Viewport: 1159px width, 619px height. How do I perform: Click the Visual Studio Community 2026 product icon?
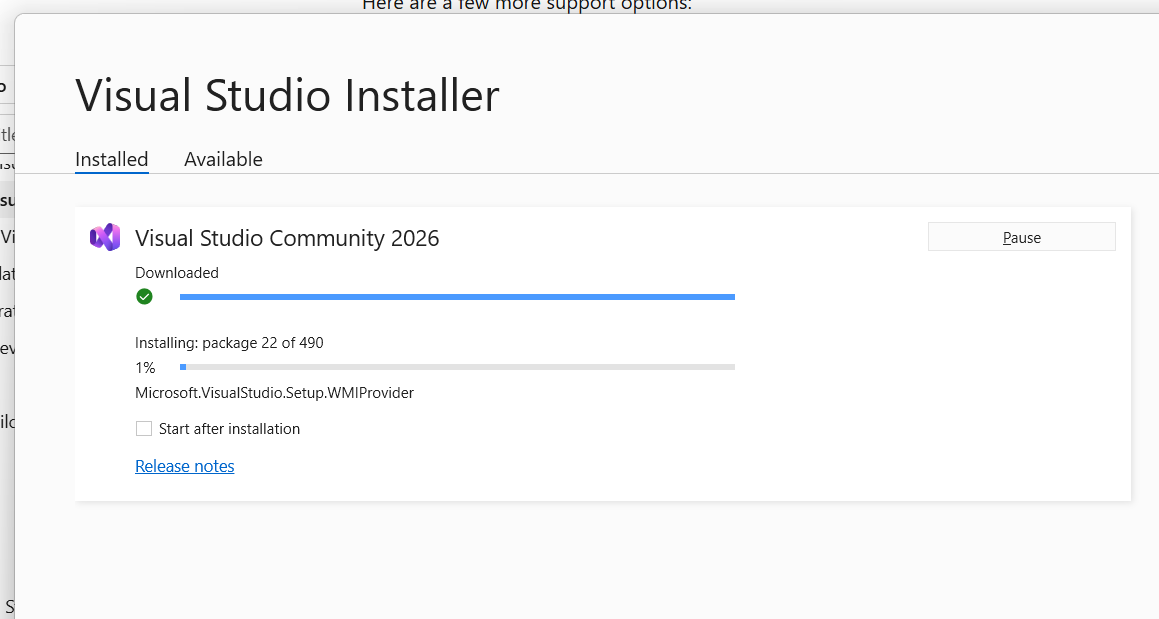pos(105,237)
